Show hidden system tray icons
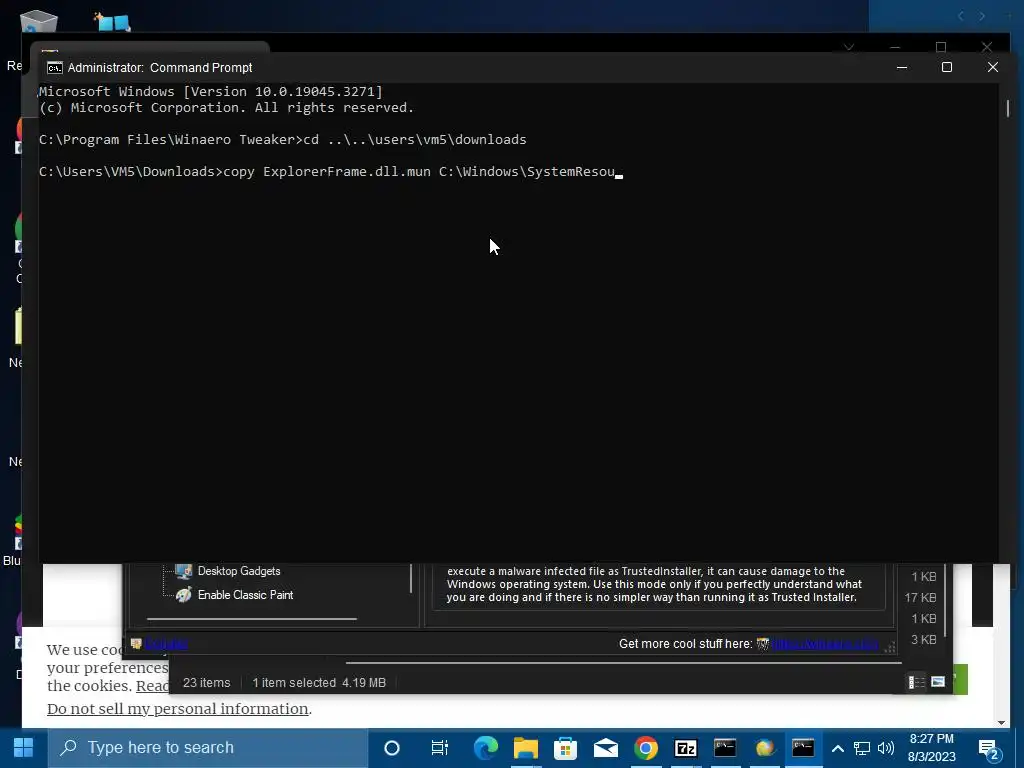The image size is (1024, 768). click(838, 748)
